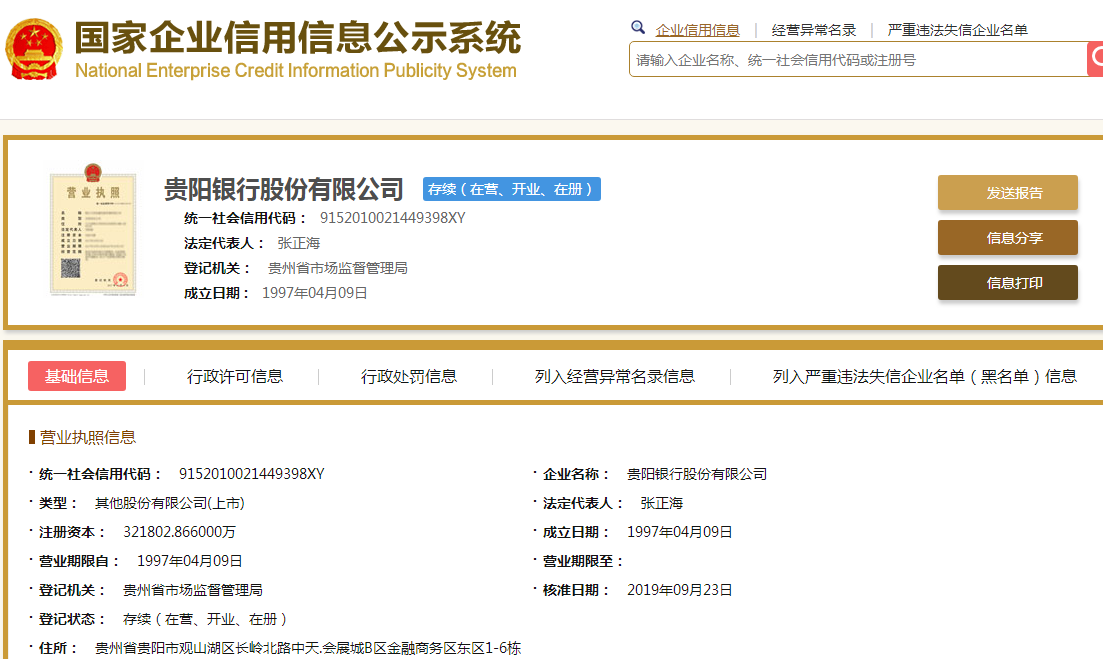Select the 严重违法失信企业名单 search category
Viewport: 1103px width, 659px height.
[x=957, y=30]
